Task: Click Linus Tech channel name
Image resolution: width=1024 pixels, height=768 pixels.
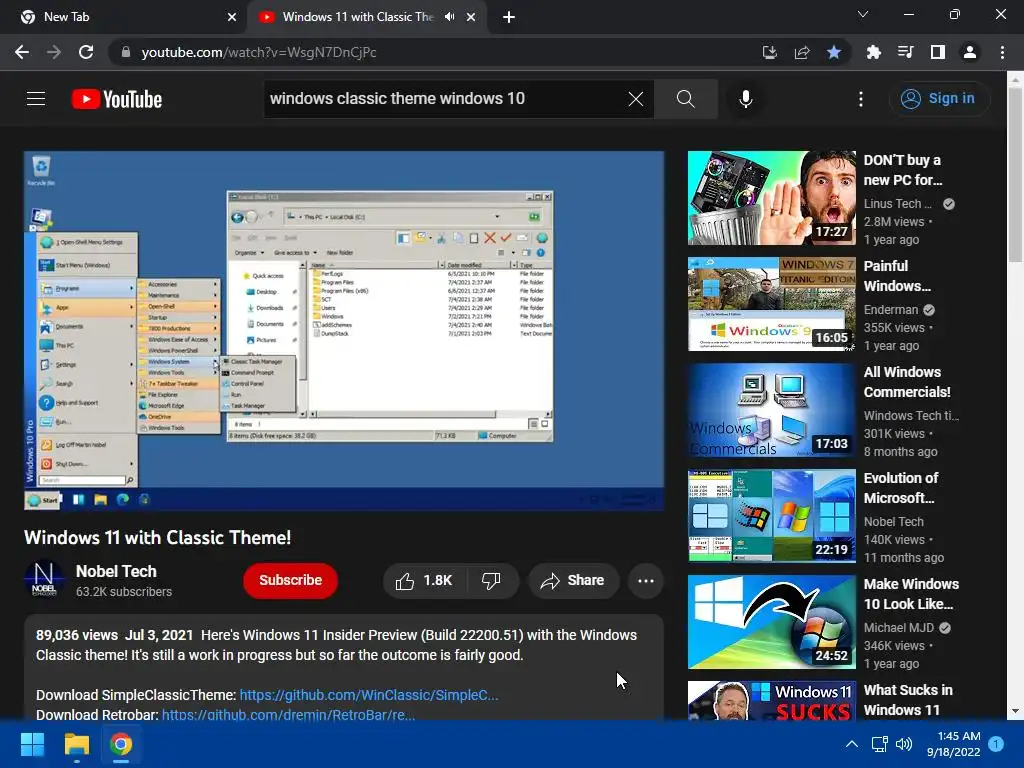Action: click(897, 204)
